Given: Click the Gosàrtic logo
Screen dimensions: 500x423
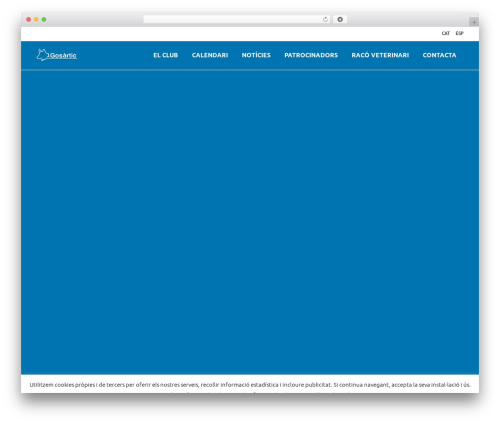Looking at the screenshot, I should (56, 55).
